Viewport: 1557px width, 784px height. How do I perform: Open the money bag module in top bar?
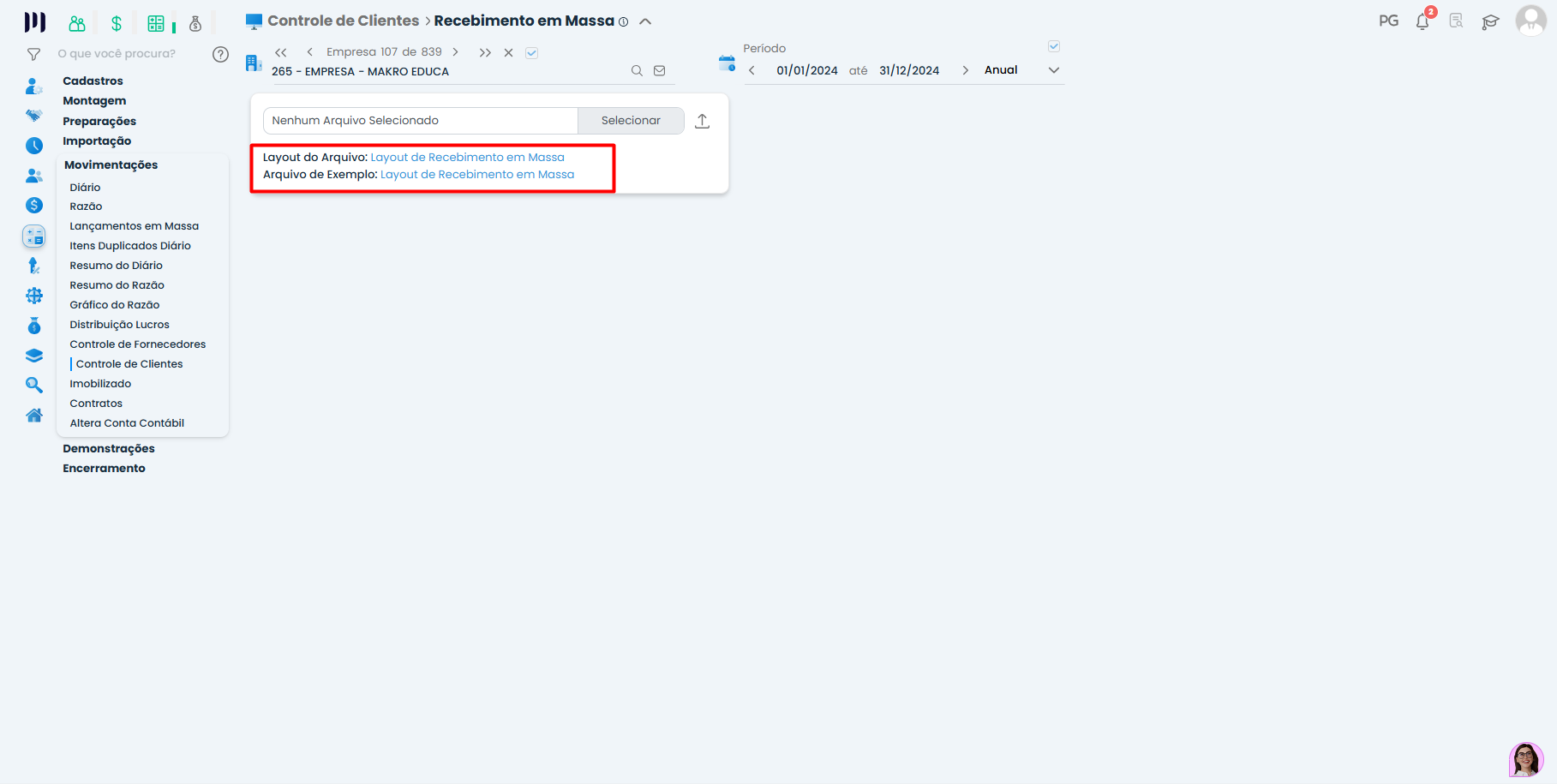pyautogui.click(x=195, y=23)
